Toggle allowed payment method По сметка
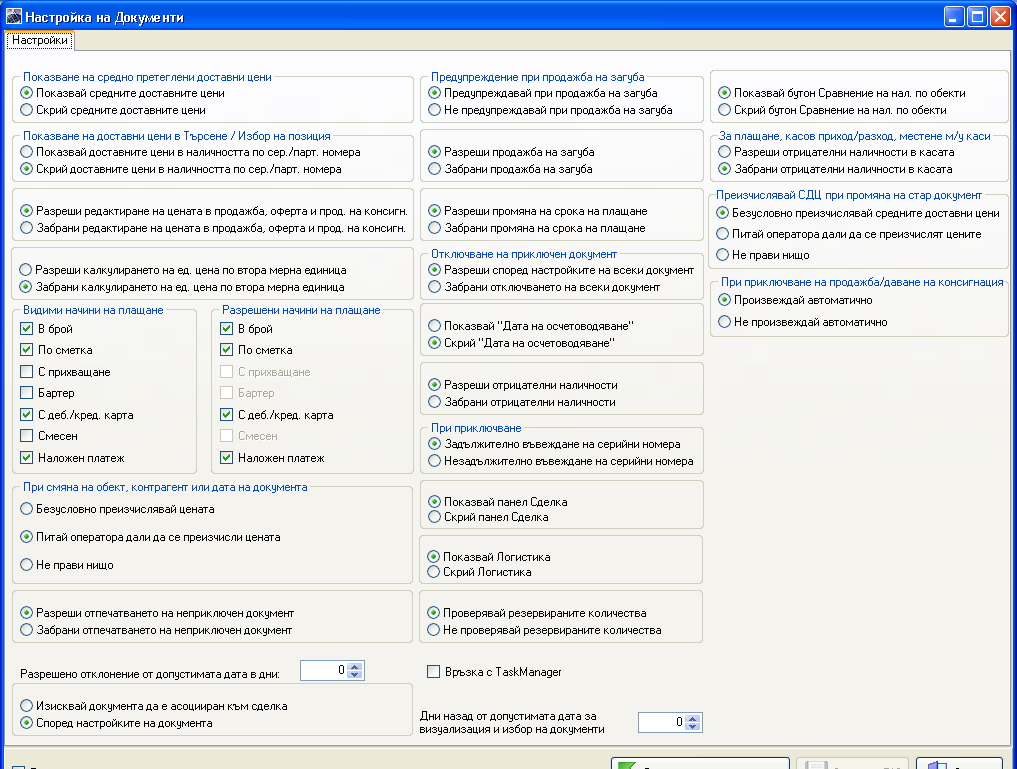This screenshot has width=1017, height=769. click(x=226, y=349)
